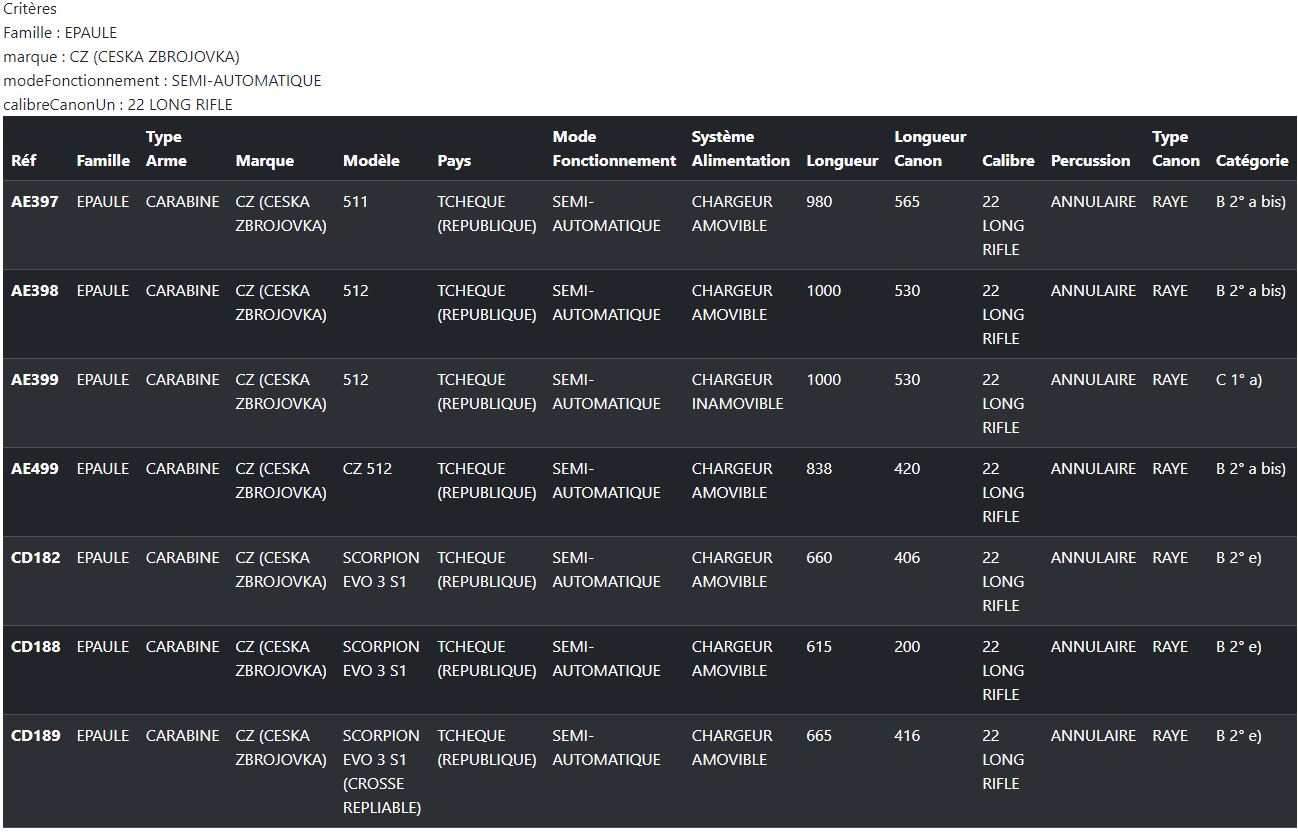Viewport: 1298px width, 832px height.
Task: Click model 'SCORPION EVO 3 S1' in row CD182
Action: (x=381, y=569)
